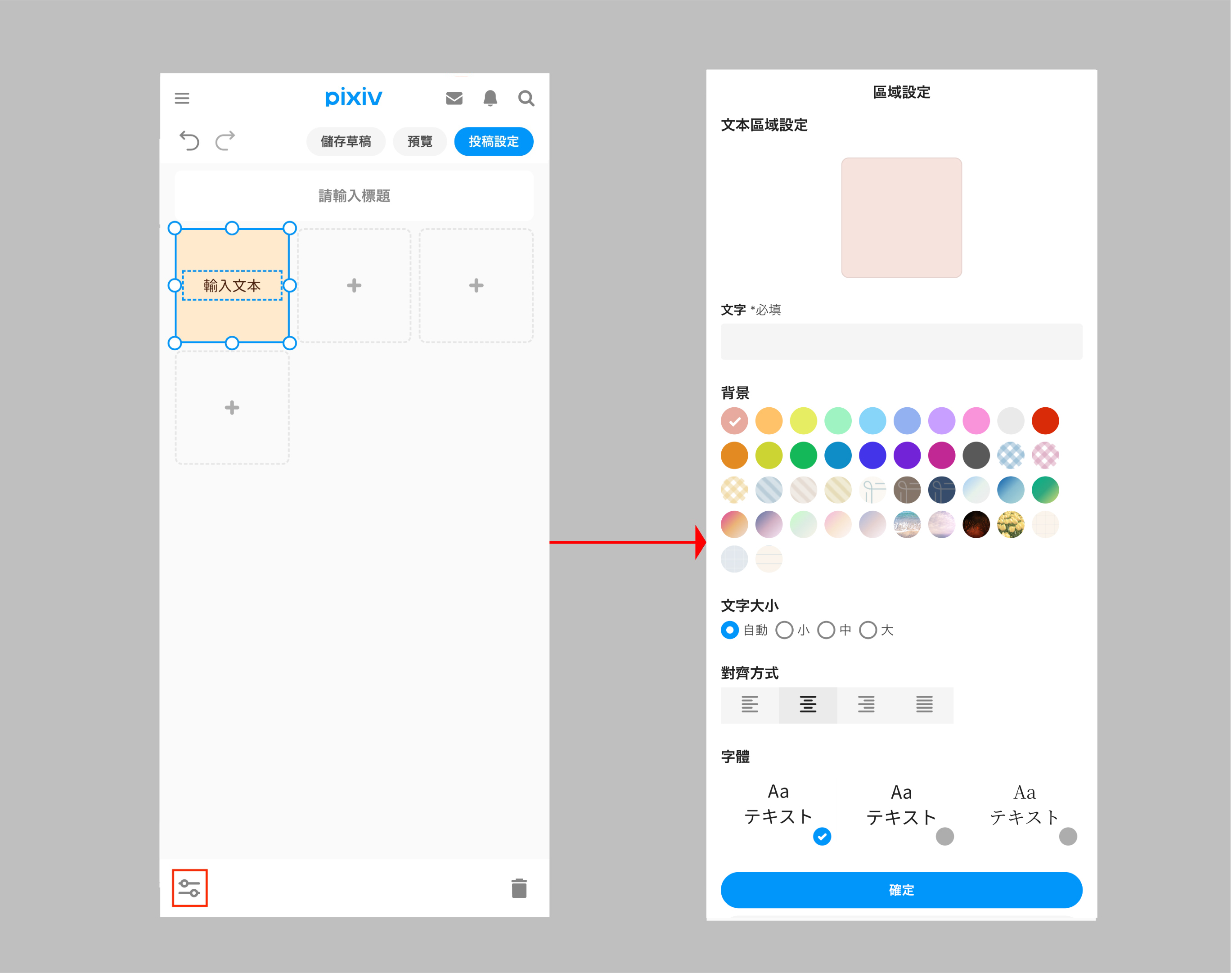This screenshot has width=1232, height=973.
Task: Pick solid green background swatch
Action: (x=803, y=455)
